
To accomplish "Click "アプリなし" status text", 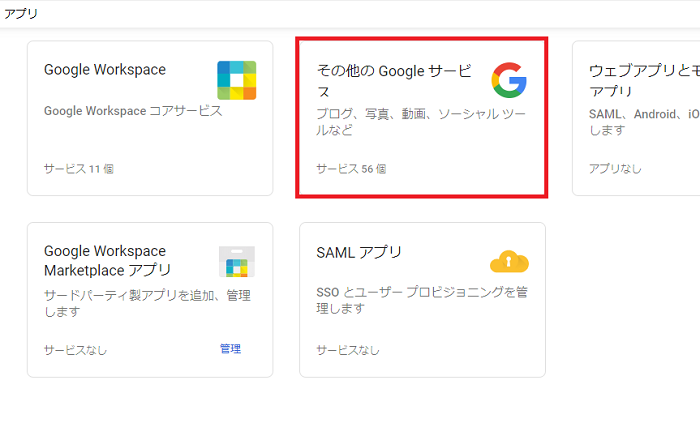I will tap(615, 169).
